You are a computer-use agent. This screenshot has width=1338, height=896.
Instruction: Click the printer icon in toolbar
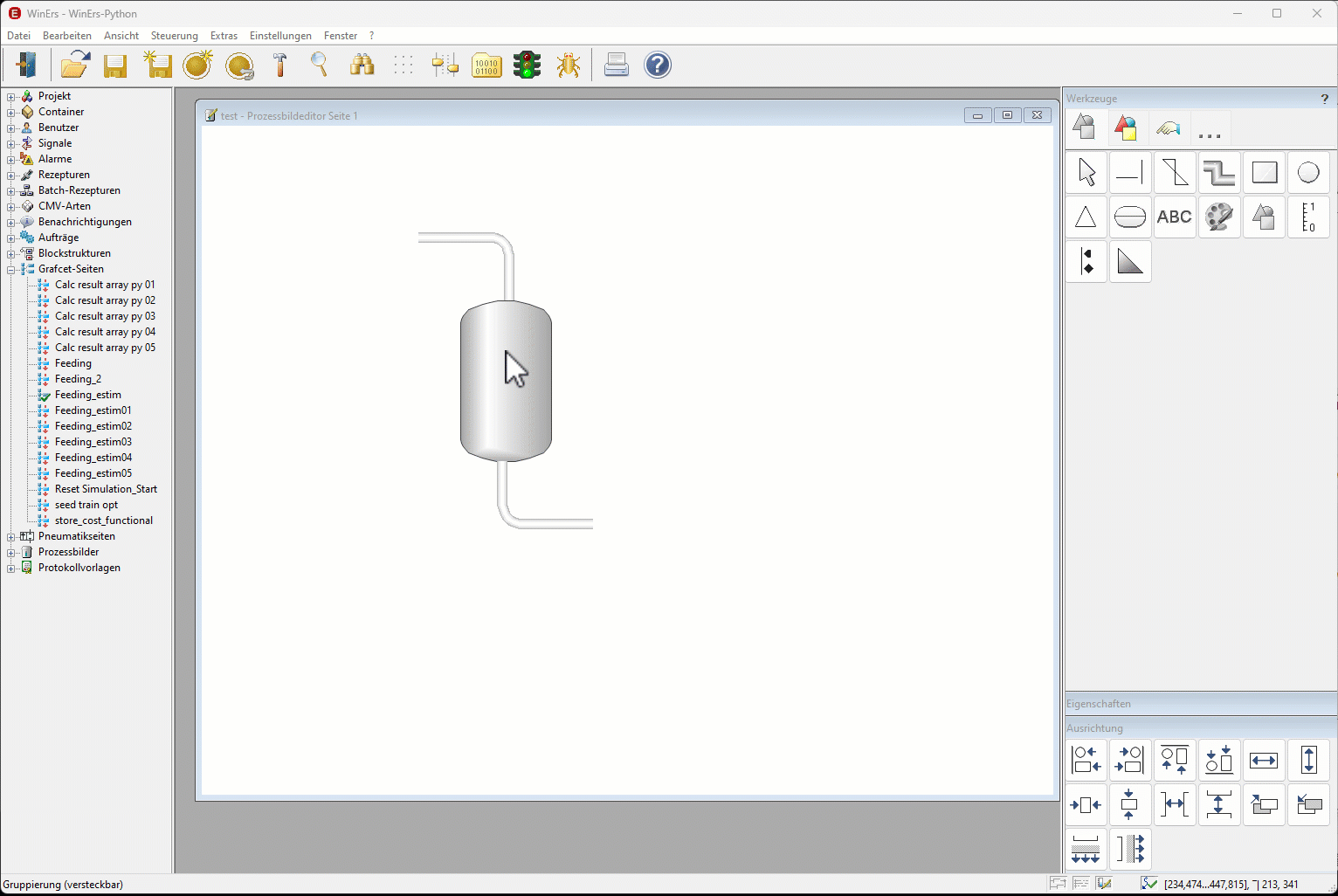click(x=616, y=65)
